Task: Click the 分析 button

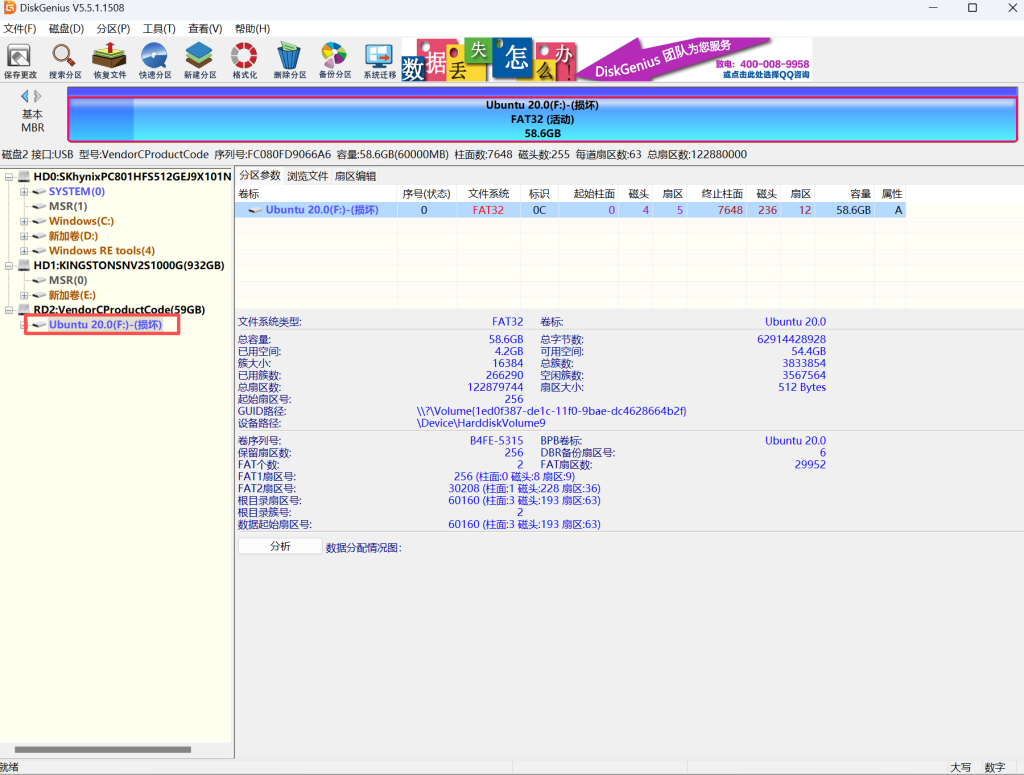Action: pos(280,546)
